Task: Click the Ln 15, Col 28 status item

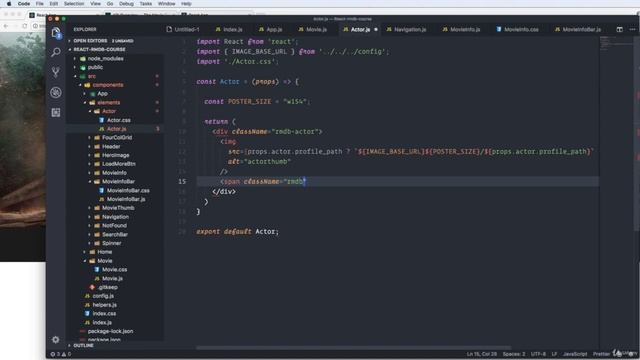Action: pyautogui.click(x=482, y=354)
